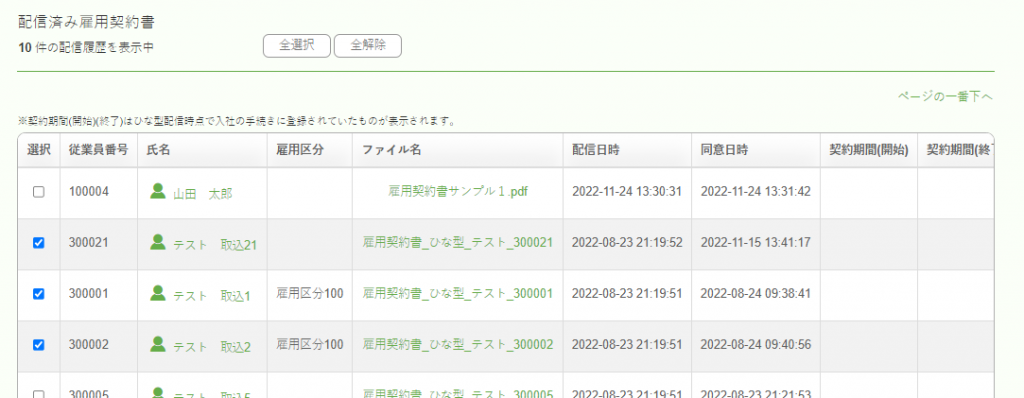Uncheck the checkbox for employee 300002
The image size is (1024, 398).
click(39, 345)
